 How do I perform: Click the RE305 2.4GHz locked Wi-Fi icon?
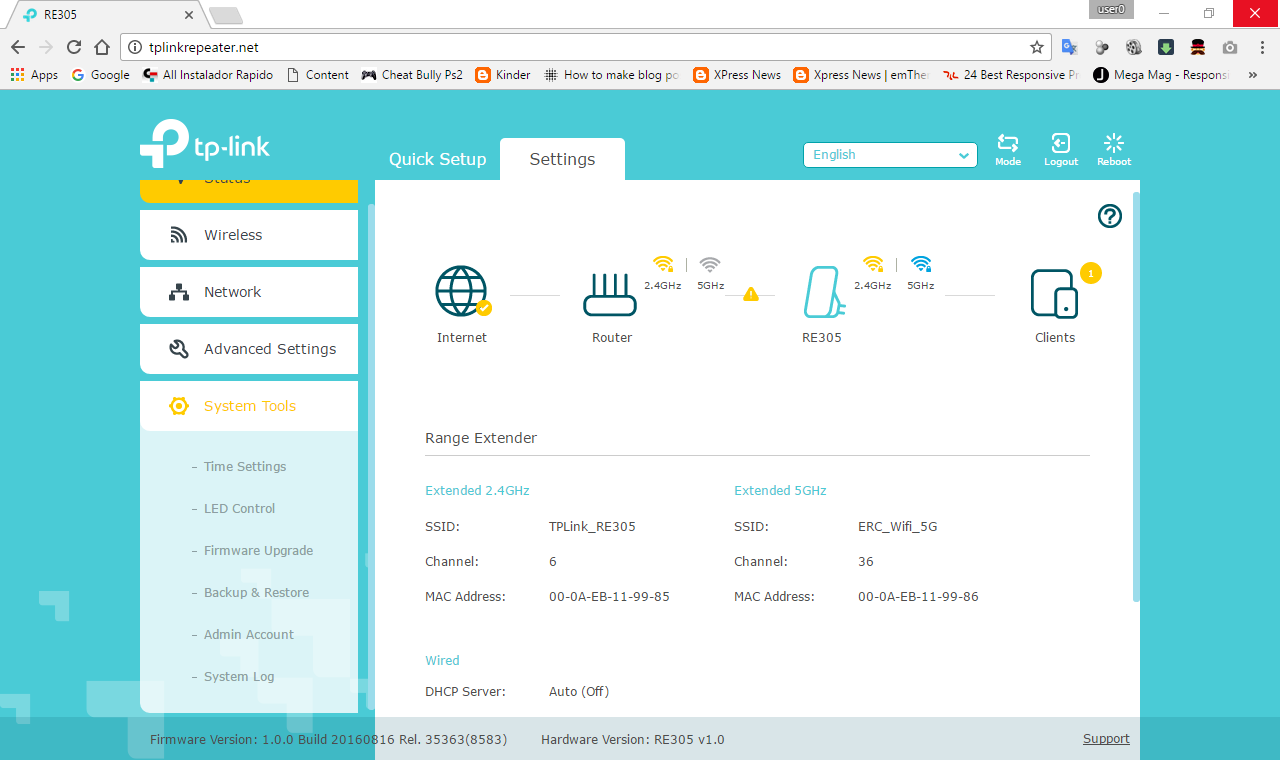[x=873, y=264]
